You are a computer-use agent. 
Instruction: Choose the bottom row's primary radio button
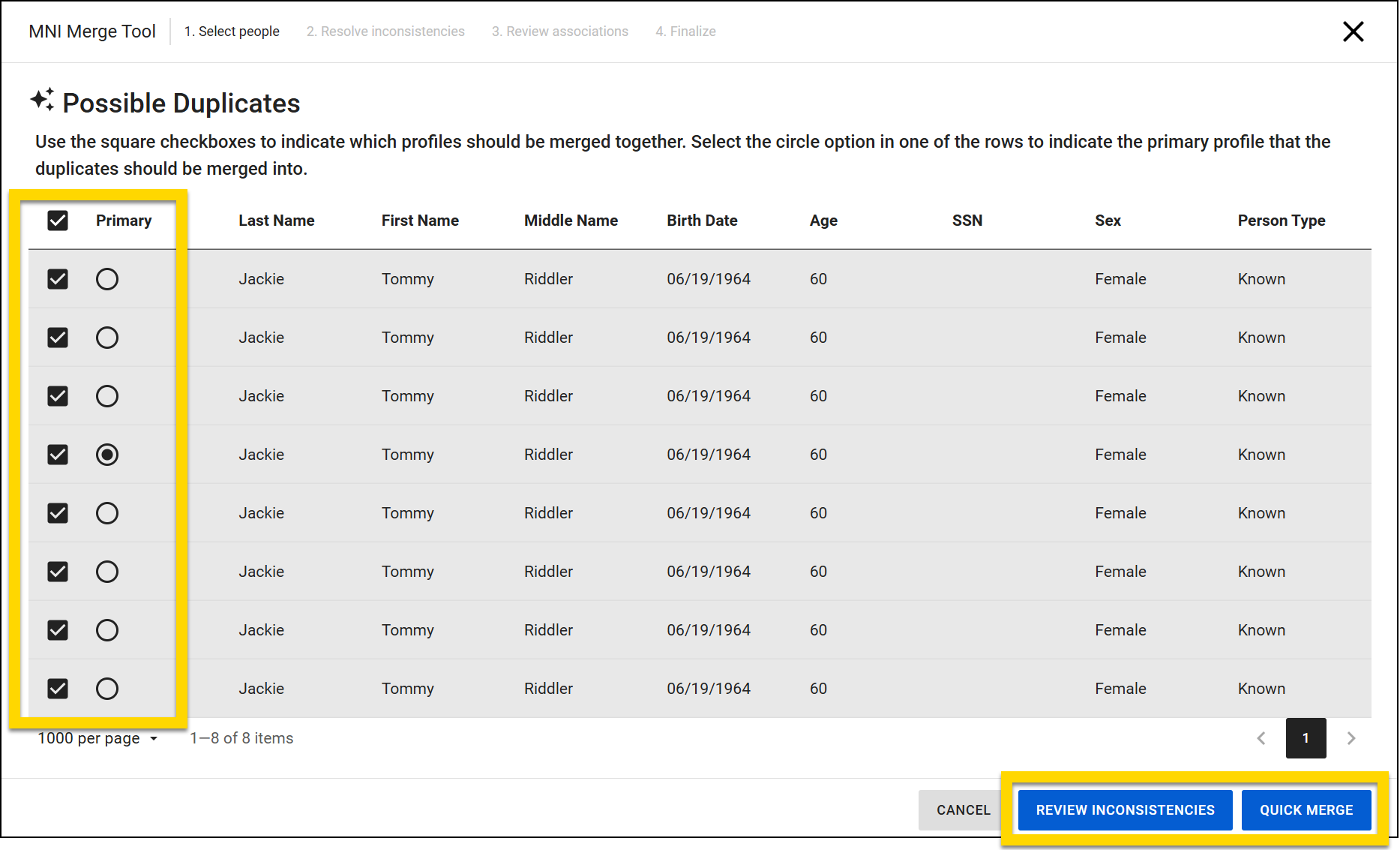tap(107, 688)
